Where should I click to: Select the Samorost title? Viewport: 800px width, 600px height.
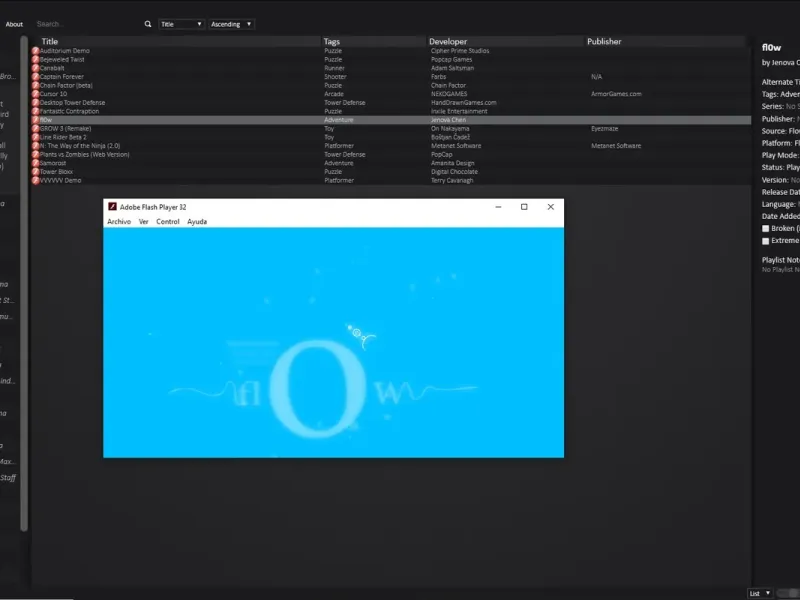point(53,163)
